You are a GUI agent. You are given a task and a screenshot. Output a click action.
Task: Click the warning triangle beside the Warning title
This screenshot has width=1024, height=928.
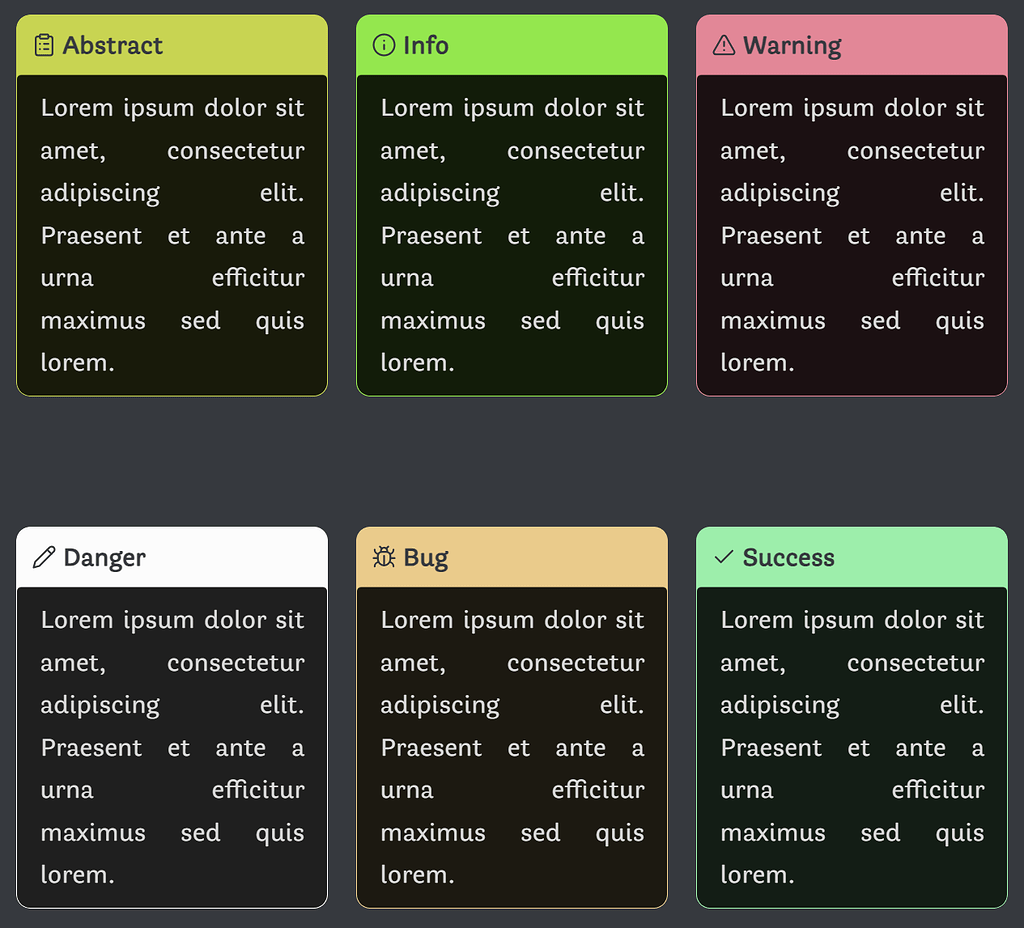coord(723,44)
